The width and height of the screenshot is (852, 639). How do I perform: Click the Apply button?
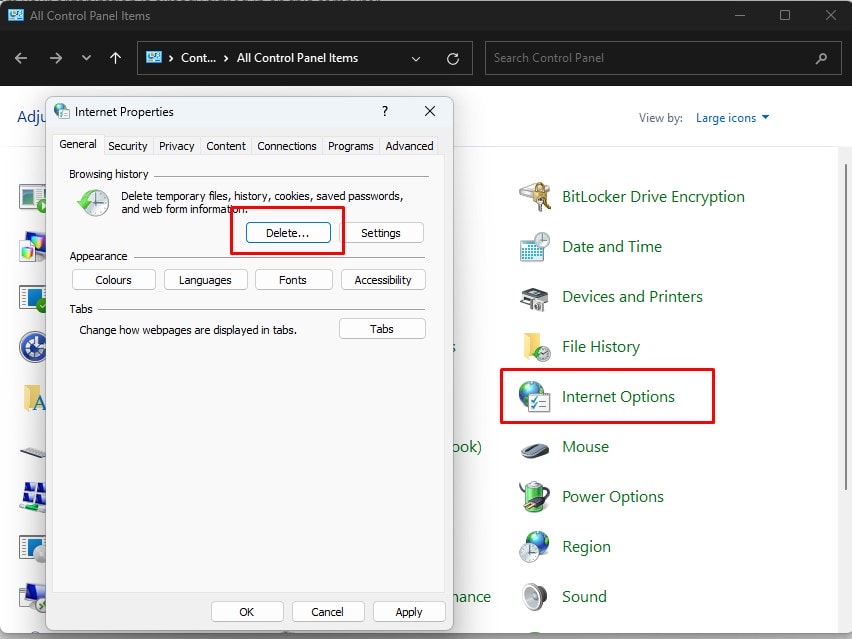(409, 612)
